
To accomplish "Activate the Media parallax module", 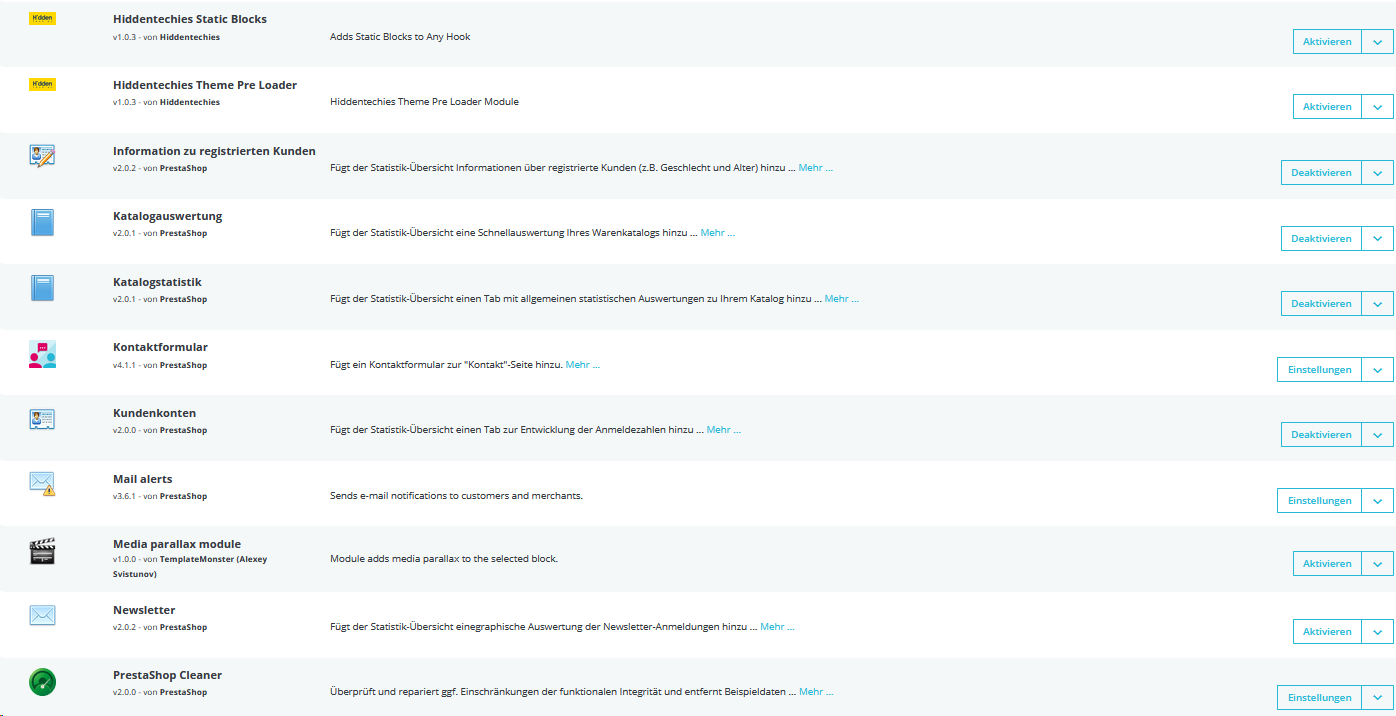I will [x=1327, y=564].
